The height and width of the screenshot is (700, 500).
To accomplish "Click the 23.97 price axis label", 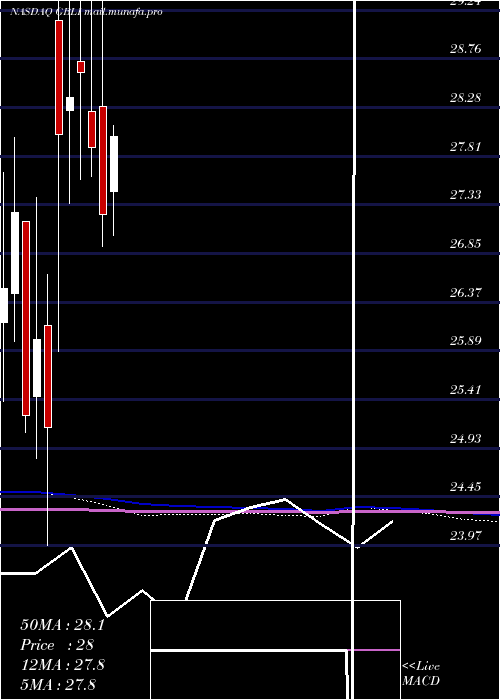I will 466,535.
